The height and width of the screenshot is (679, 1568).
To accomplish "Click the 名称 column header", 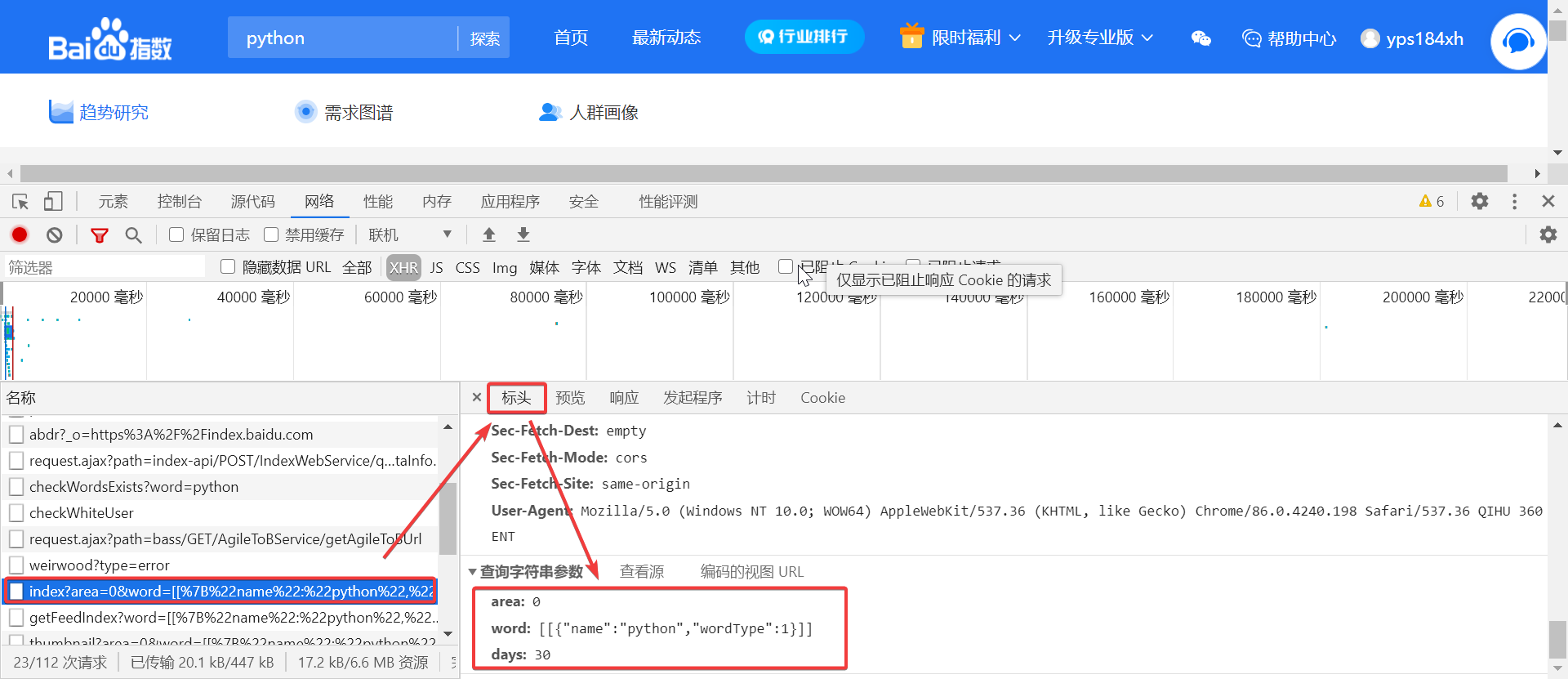I will point(229,398).
